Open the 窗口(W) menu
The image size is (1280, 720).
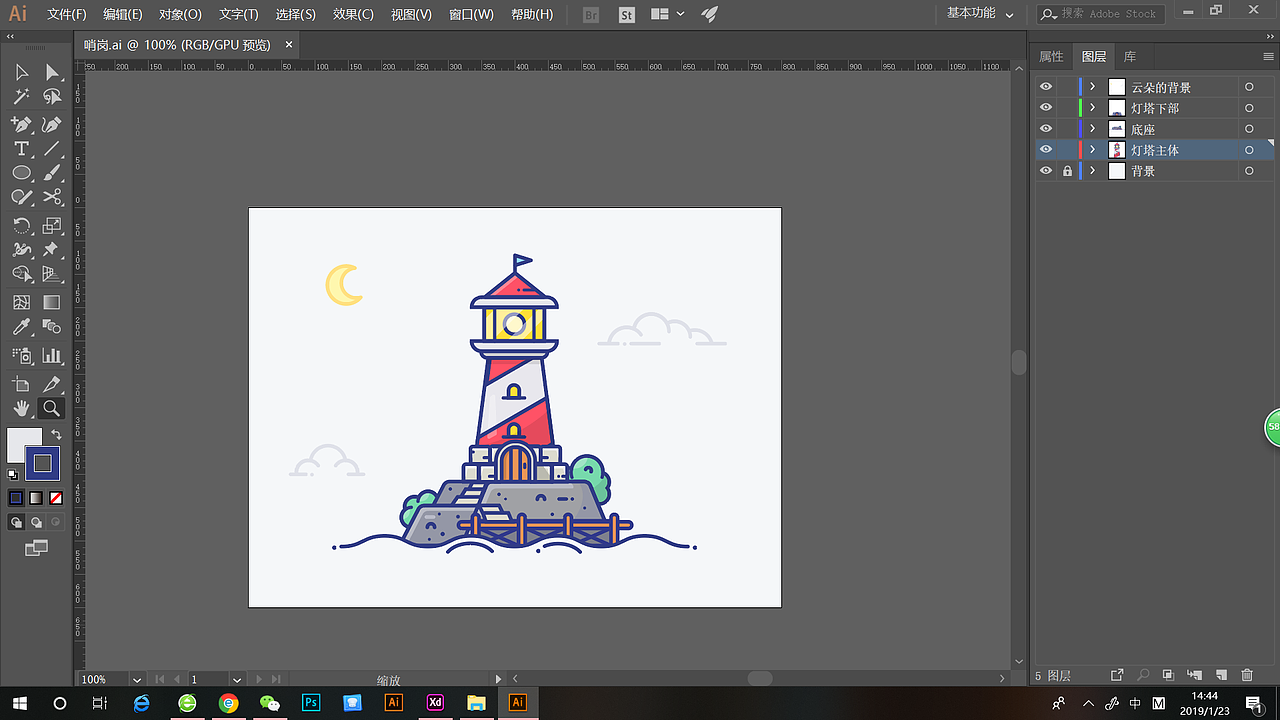pos(471,14)
